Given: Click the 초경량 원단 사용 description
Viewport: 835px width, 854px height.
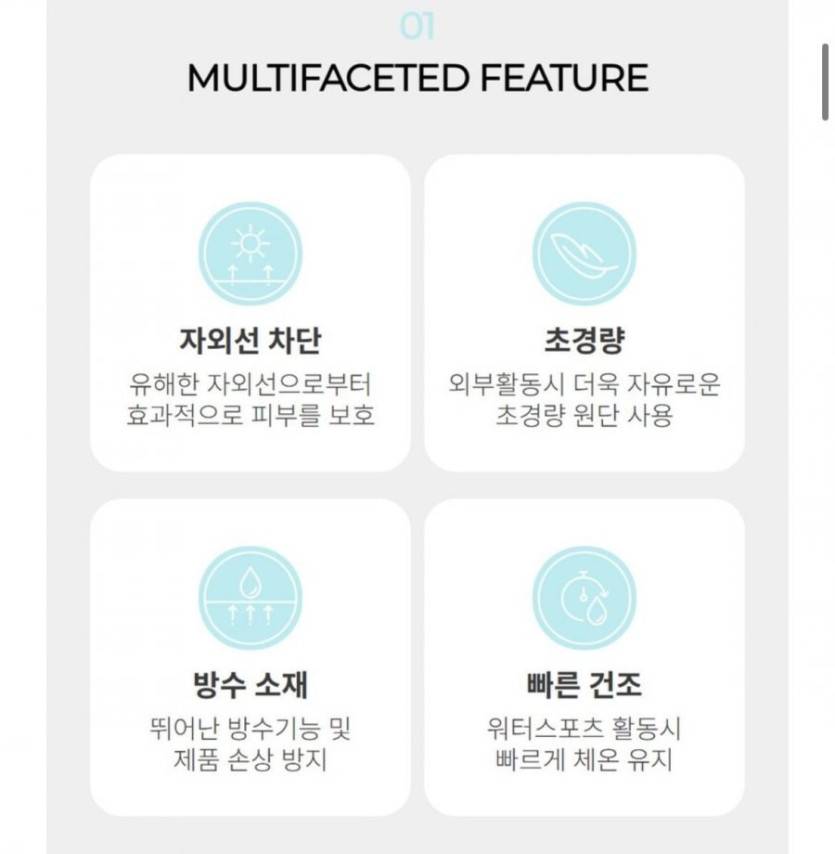Looking at the screenshot, I should point(584,416).
